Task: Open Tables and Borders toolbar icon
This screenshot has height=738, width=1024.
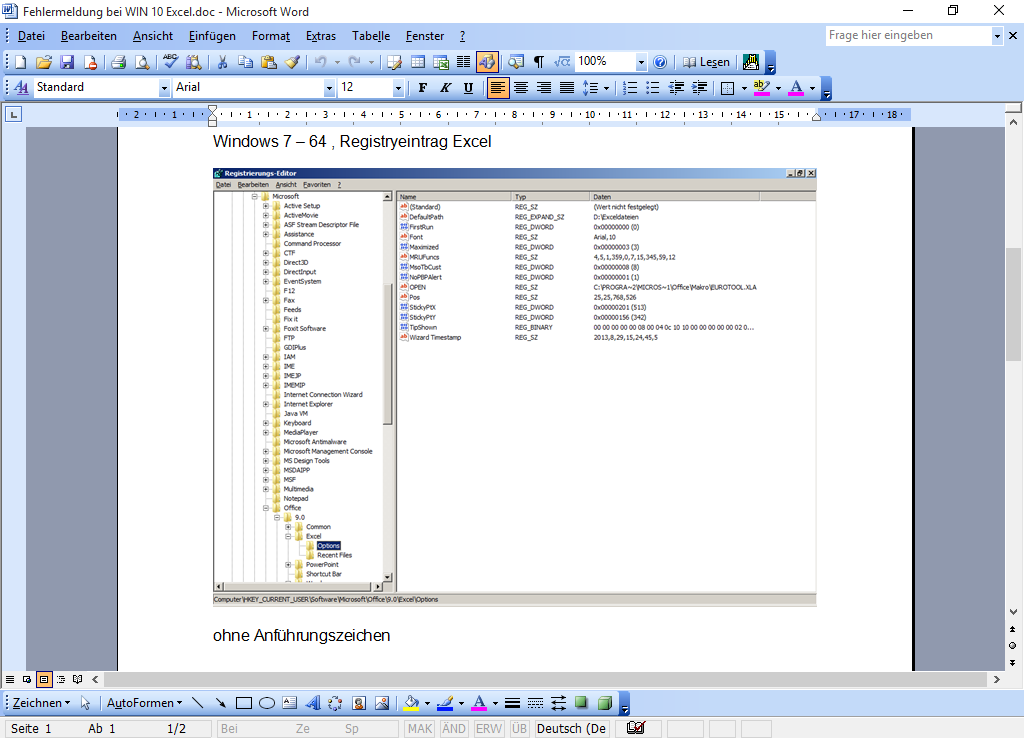Action: coord(394,62)
